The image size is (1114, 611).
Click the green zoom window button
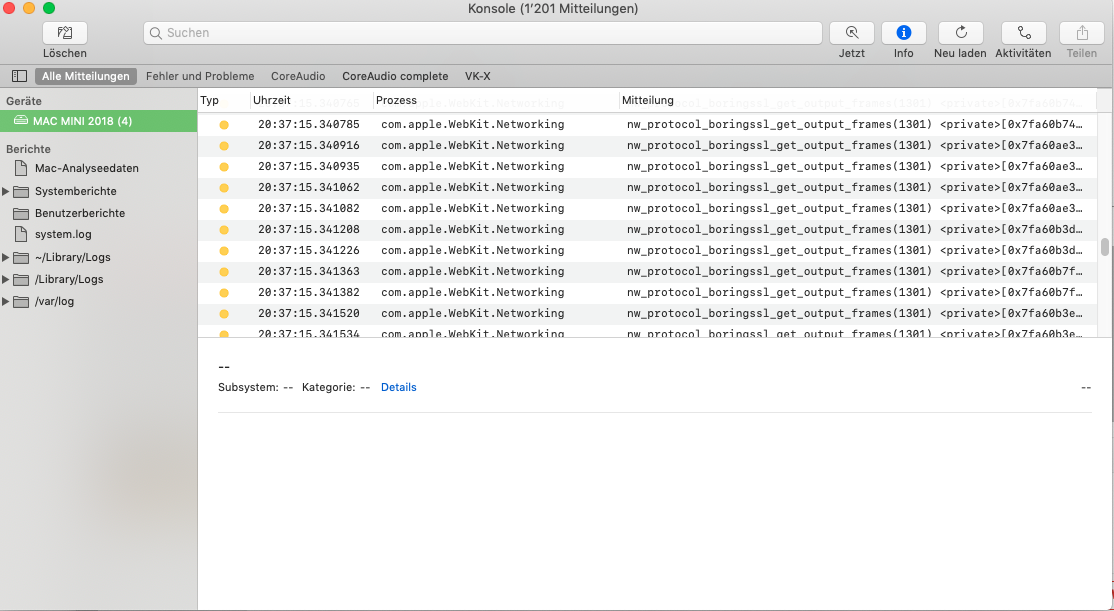click(49, 9)
